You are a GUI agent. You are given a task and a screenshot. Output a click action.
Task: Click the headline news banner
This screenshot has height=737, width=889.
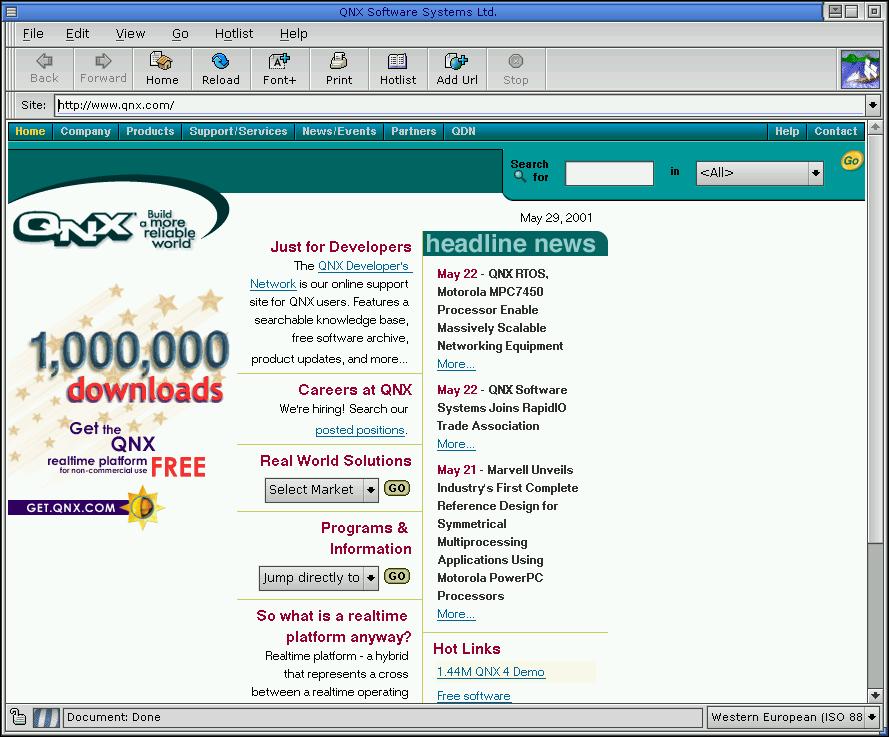click(515, 244)
